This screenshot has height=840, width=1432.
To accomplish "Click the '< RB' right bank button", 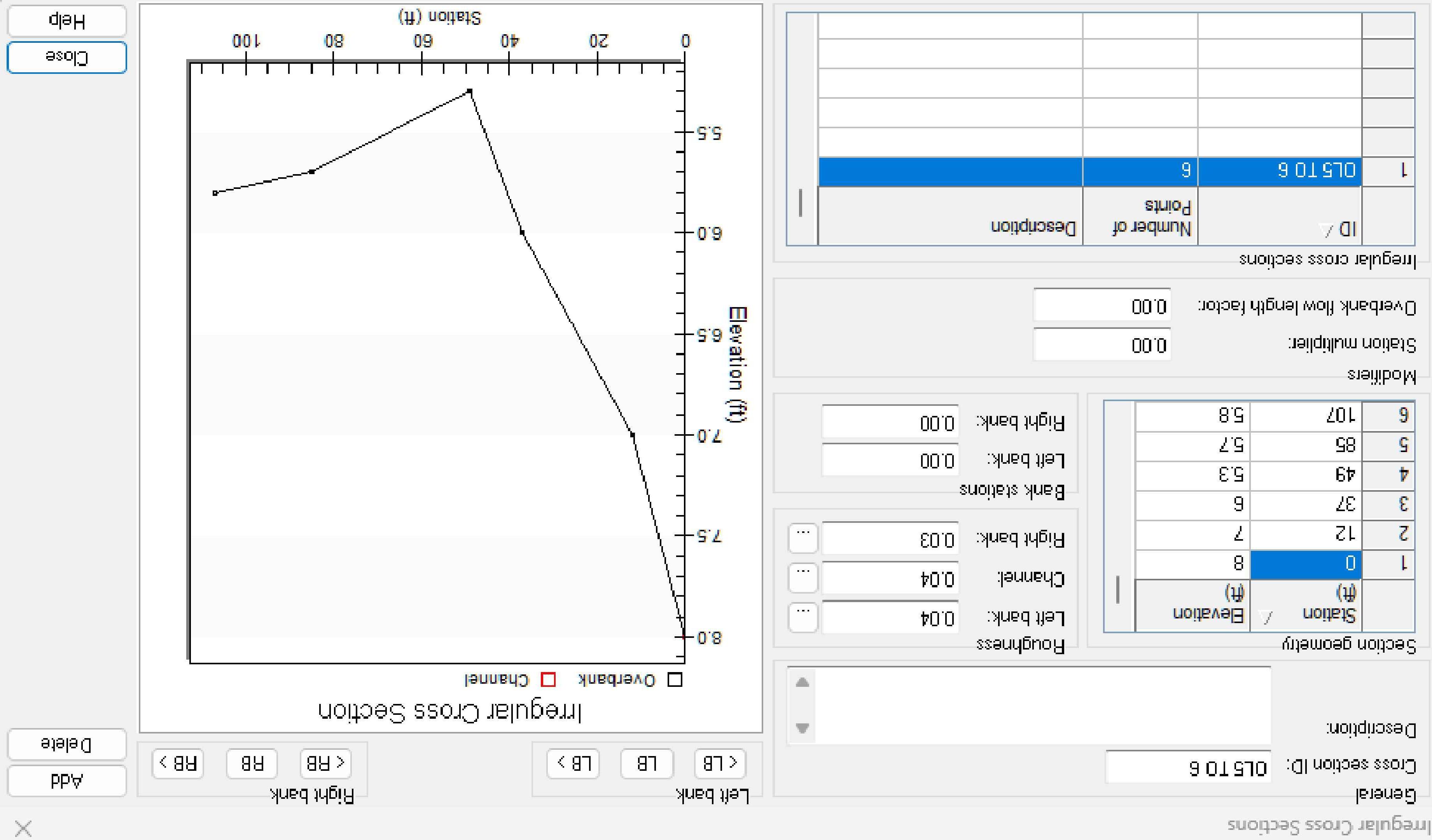I will tap(325, 763).
